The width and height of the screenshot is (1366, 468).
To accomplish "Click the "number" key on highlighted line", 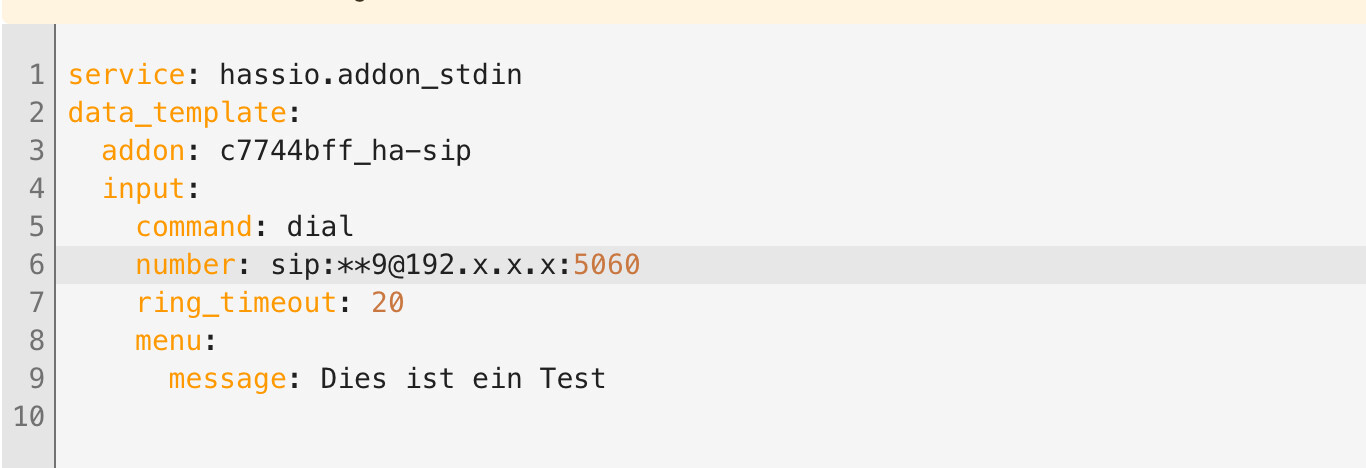I will tap(185, 265).
